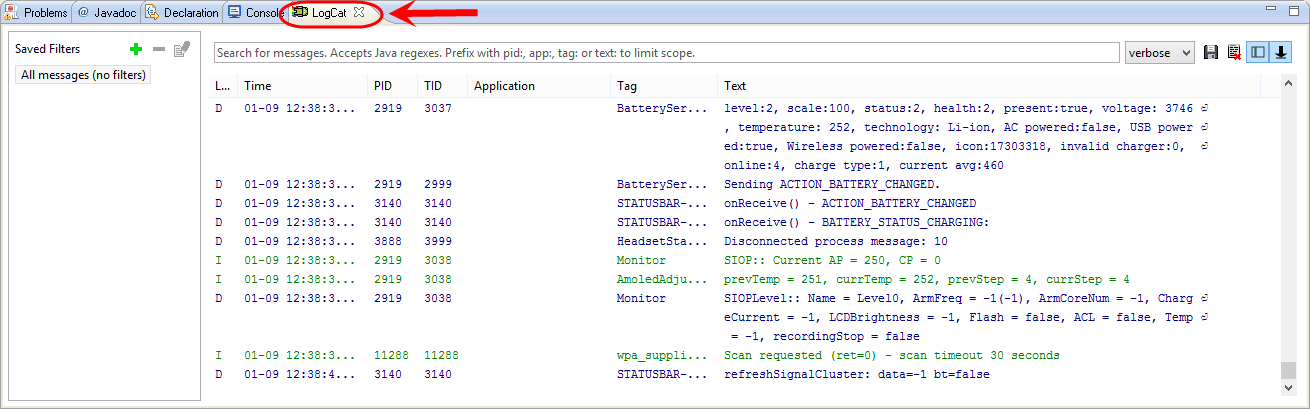Select the 'BATTERY_STATUS_CHARGING:' log entry
This screenshot has width=1310, height=409.
tap(746, 223)
